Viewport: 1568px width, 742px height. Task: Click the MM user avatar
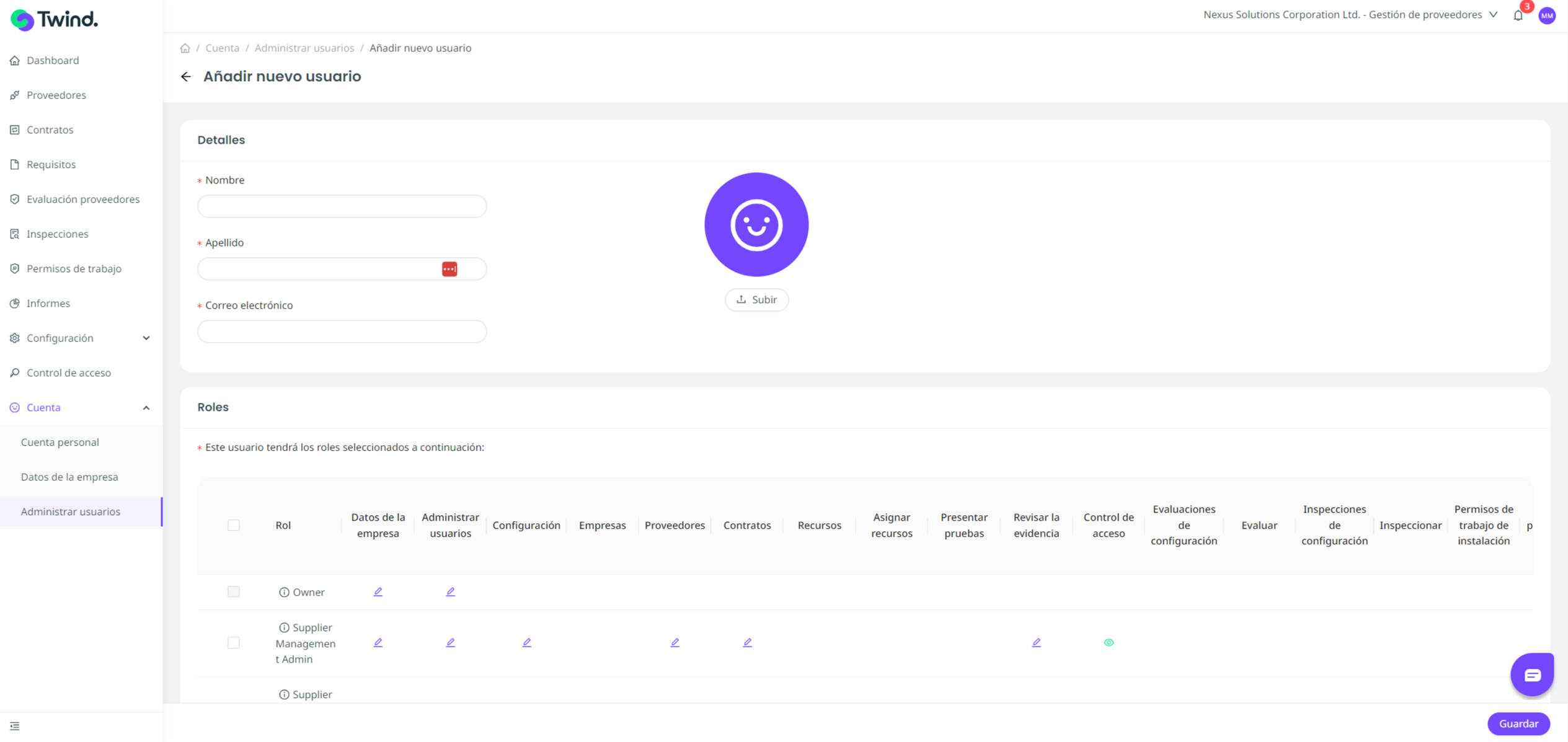1547,15
